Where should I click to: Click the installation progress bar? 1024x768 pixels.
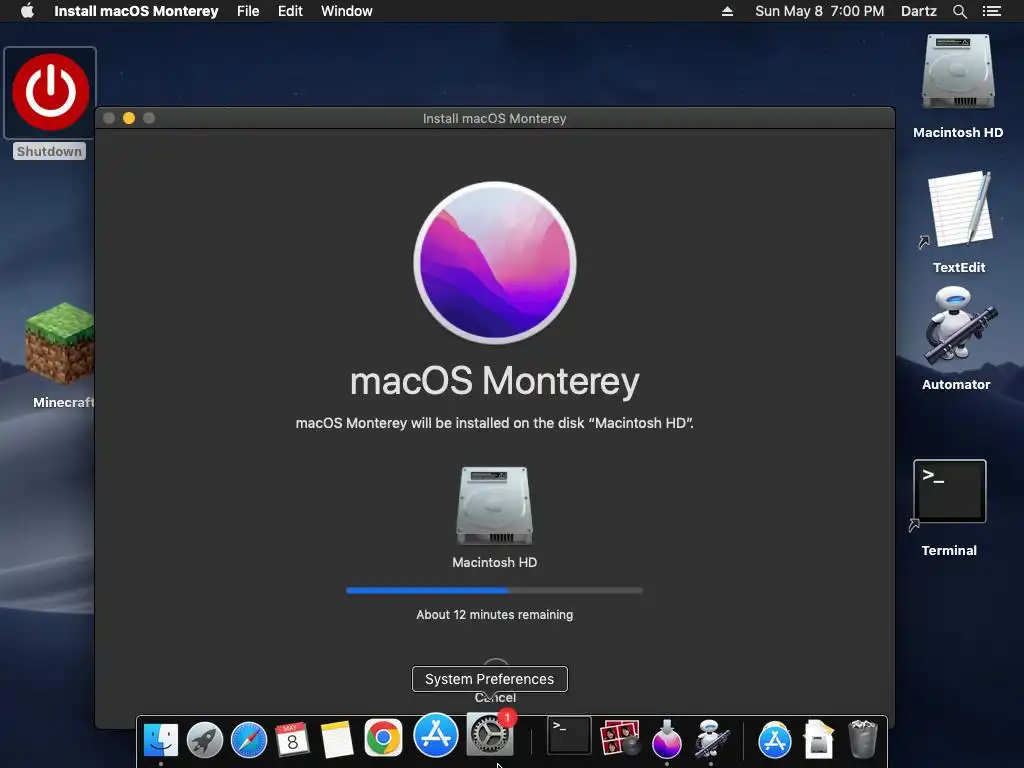494,590
